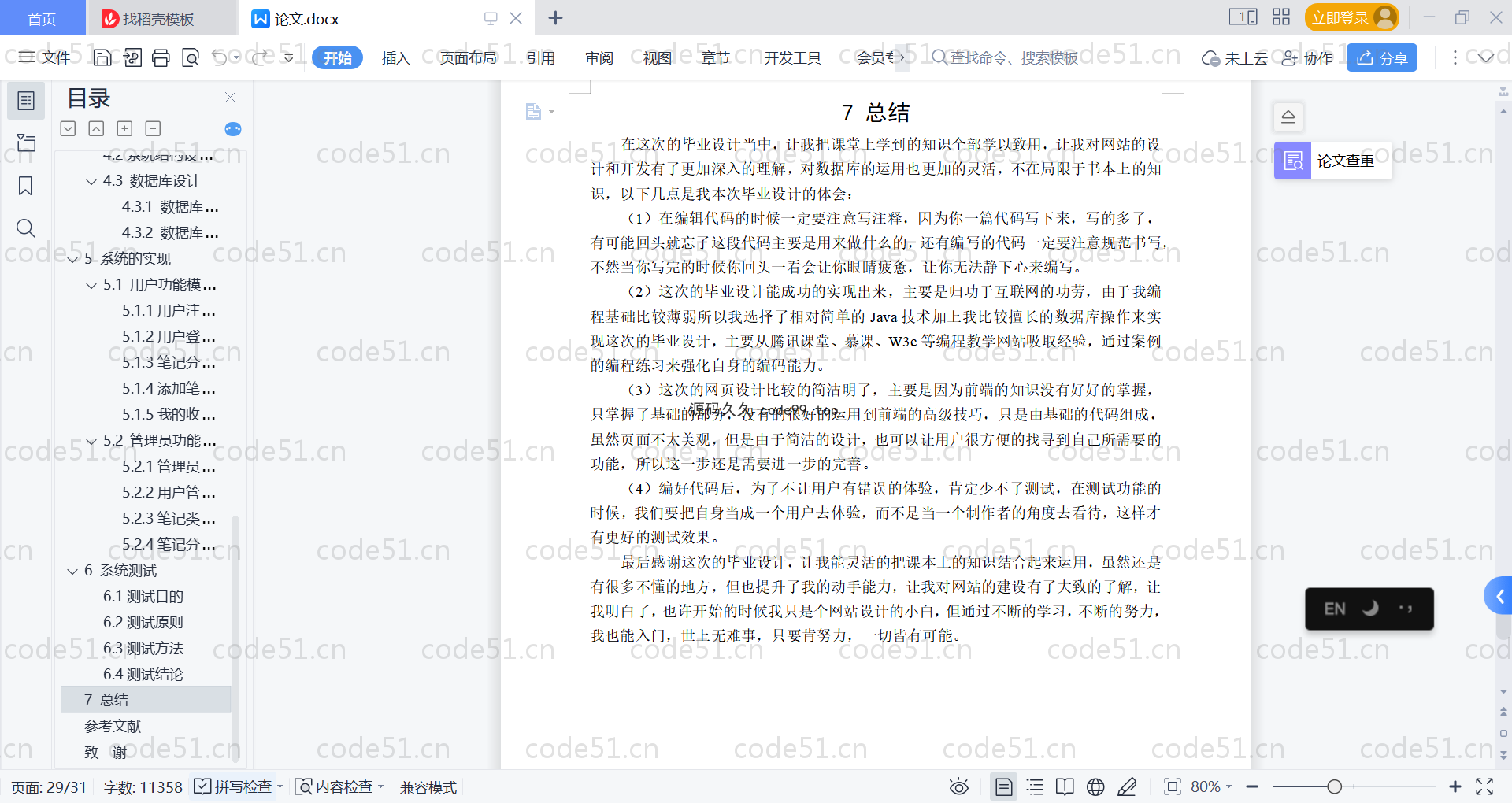The image size is (1512, 803).
Task: Open quick access toolbar customize dropdown
Action: pyautogui.click(x=288, y=57)
